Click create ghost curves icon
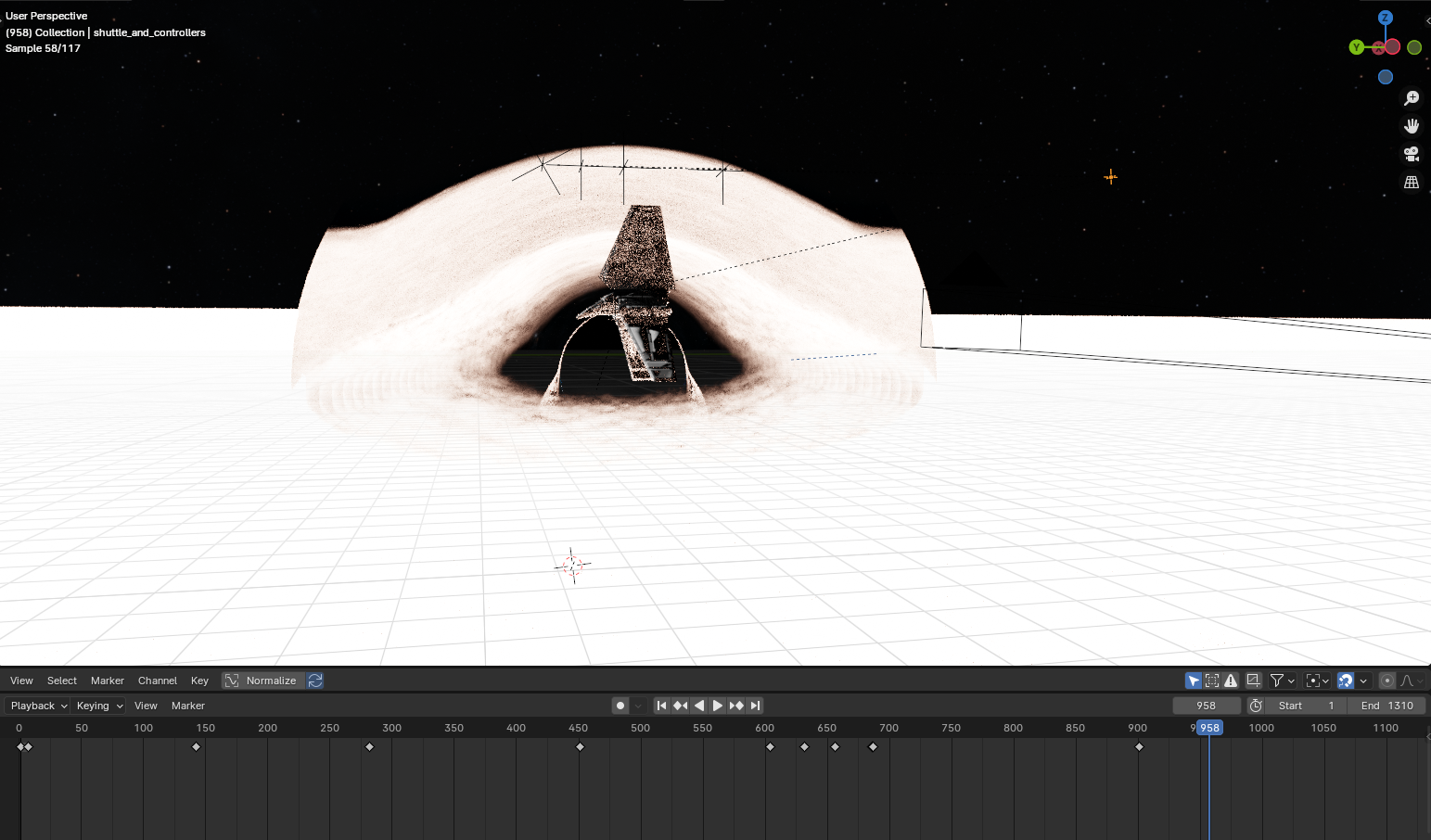 (1253, 681)
